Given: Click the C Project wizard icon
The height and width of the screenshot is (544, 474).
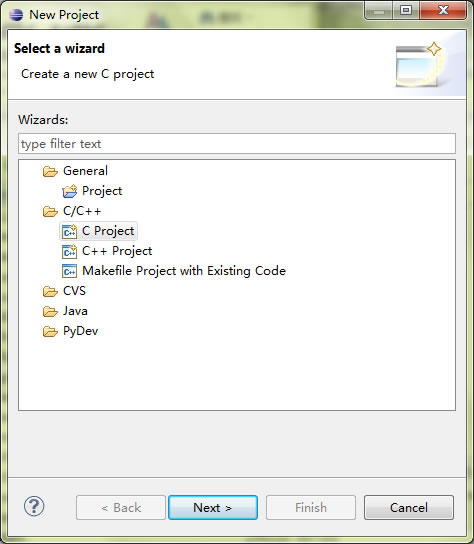Looking at the screenshot, I should (69, 231).
